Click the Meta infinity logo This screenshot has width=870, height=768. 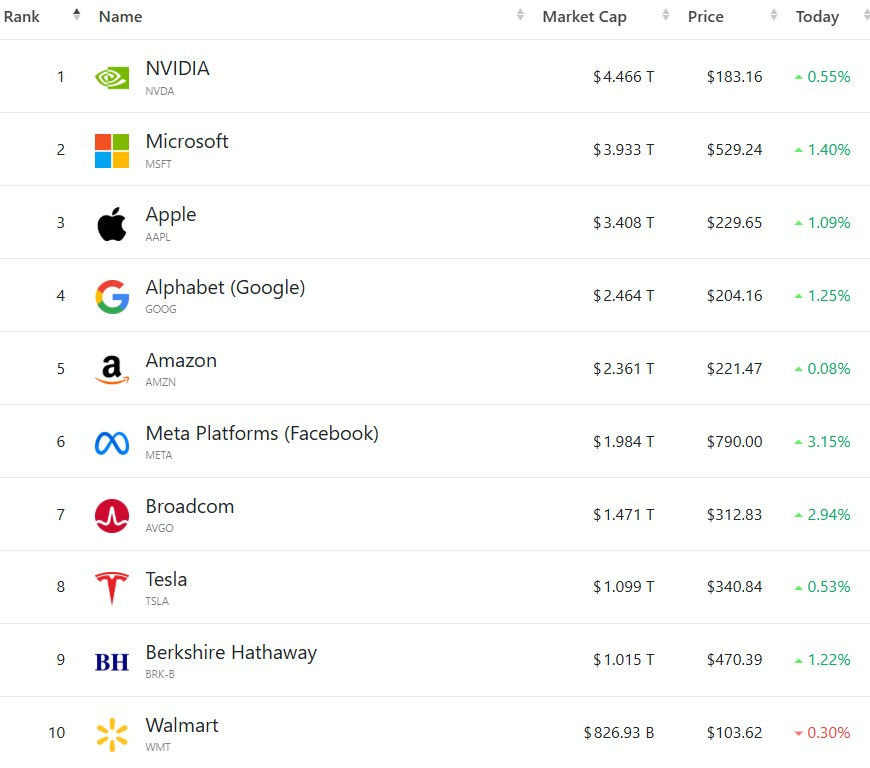pyautogui.click(x=112, y=443)
